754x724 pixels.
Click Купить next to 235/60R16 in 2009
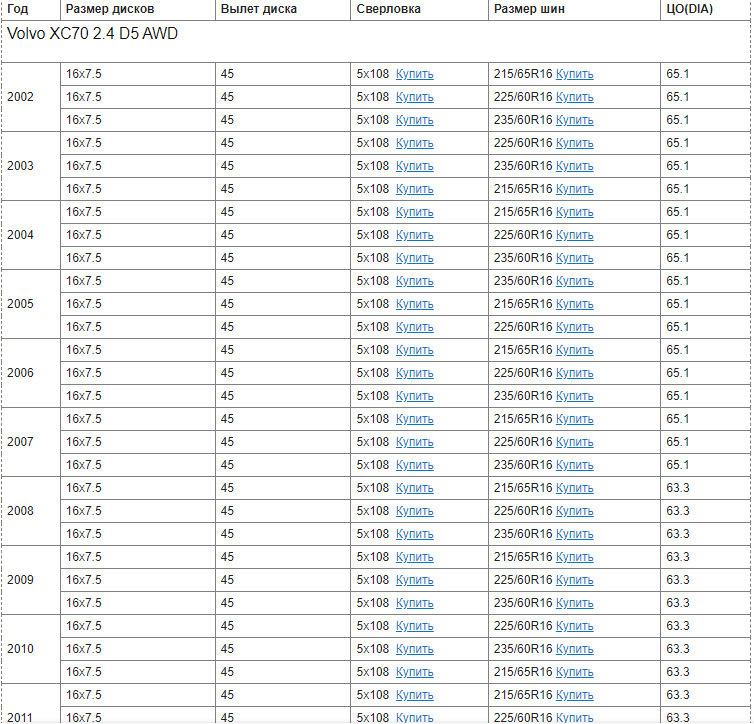pyautogui.click(x=575, y=603)
